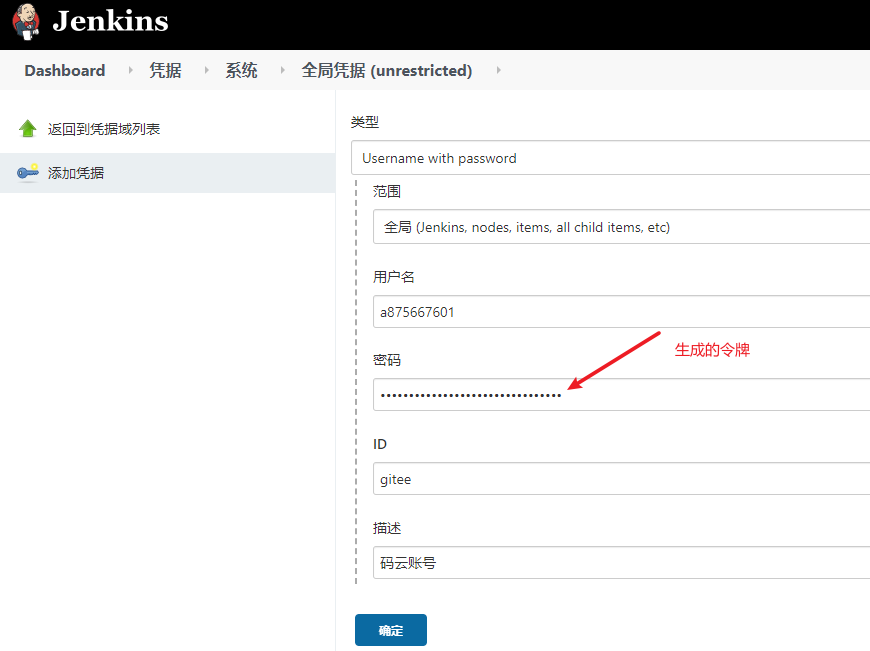Go to Dashboard breadcrumb
The height and width of the screenshot is (651, 870).
tap(65, 70)
